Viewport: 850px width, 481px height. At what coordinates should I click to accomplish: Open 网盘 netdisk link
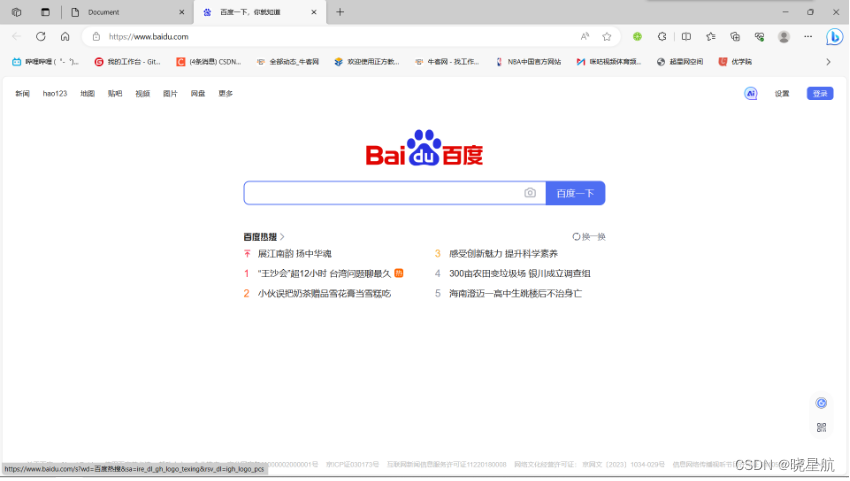coord(198,93)
